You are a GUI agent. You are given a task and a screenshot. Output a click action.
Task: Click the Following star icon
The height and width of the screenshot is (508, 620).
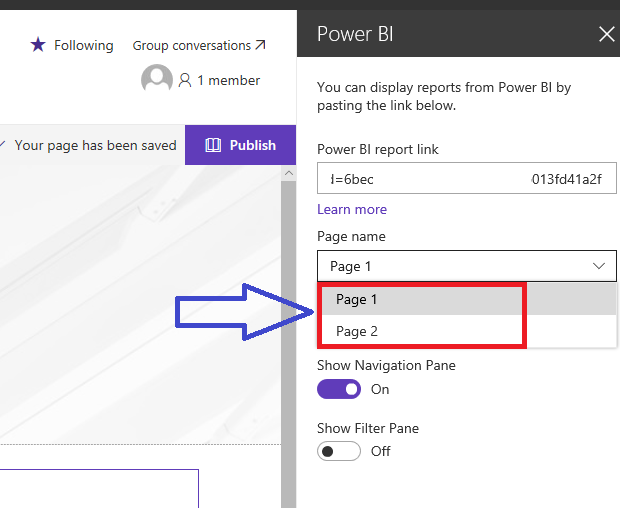point(38,45)
